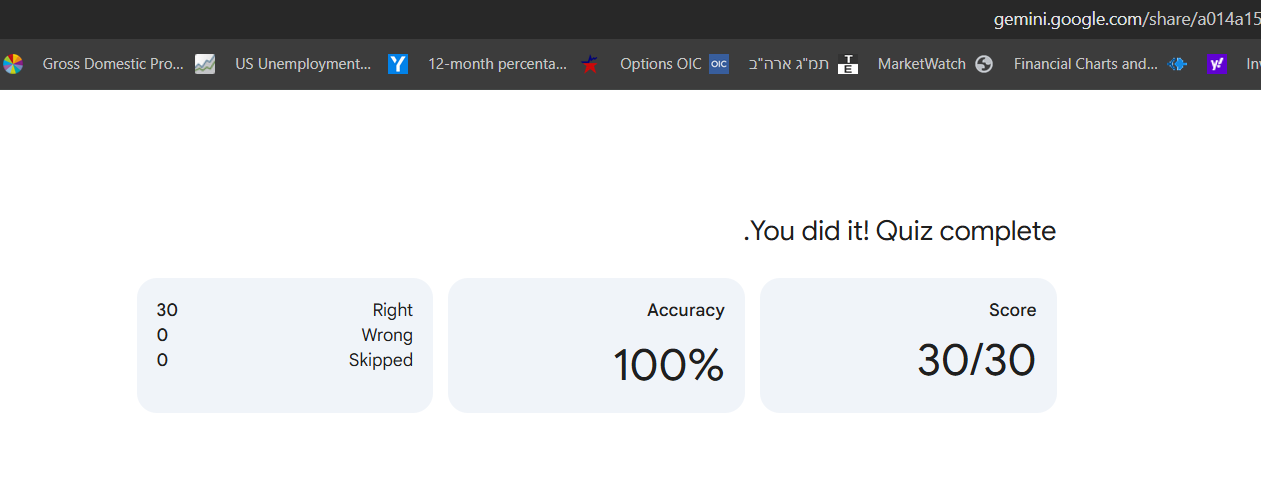Viewport: 1261px width, 502px height.
Task: Click the gemini.google.com share URL in address bar
Action: point(1126,19)
